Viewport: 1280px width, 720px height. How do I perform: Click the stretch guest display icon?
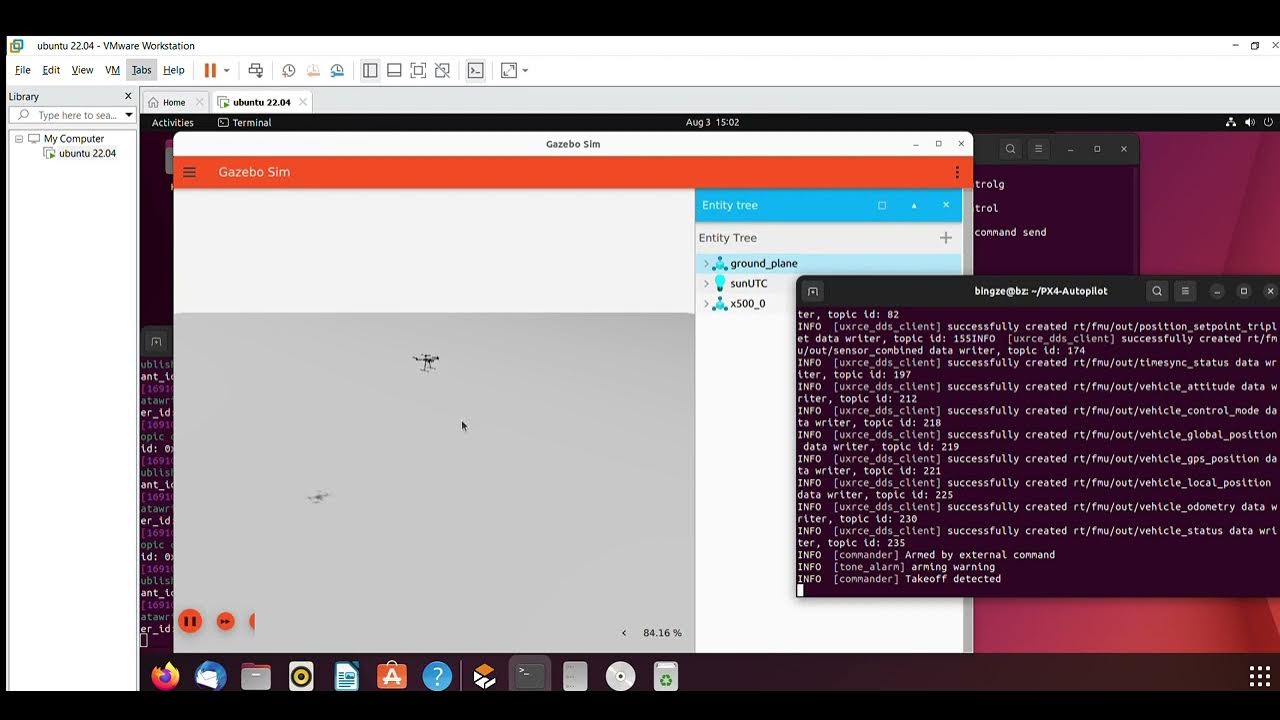[508, 70]
